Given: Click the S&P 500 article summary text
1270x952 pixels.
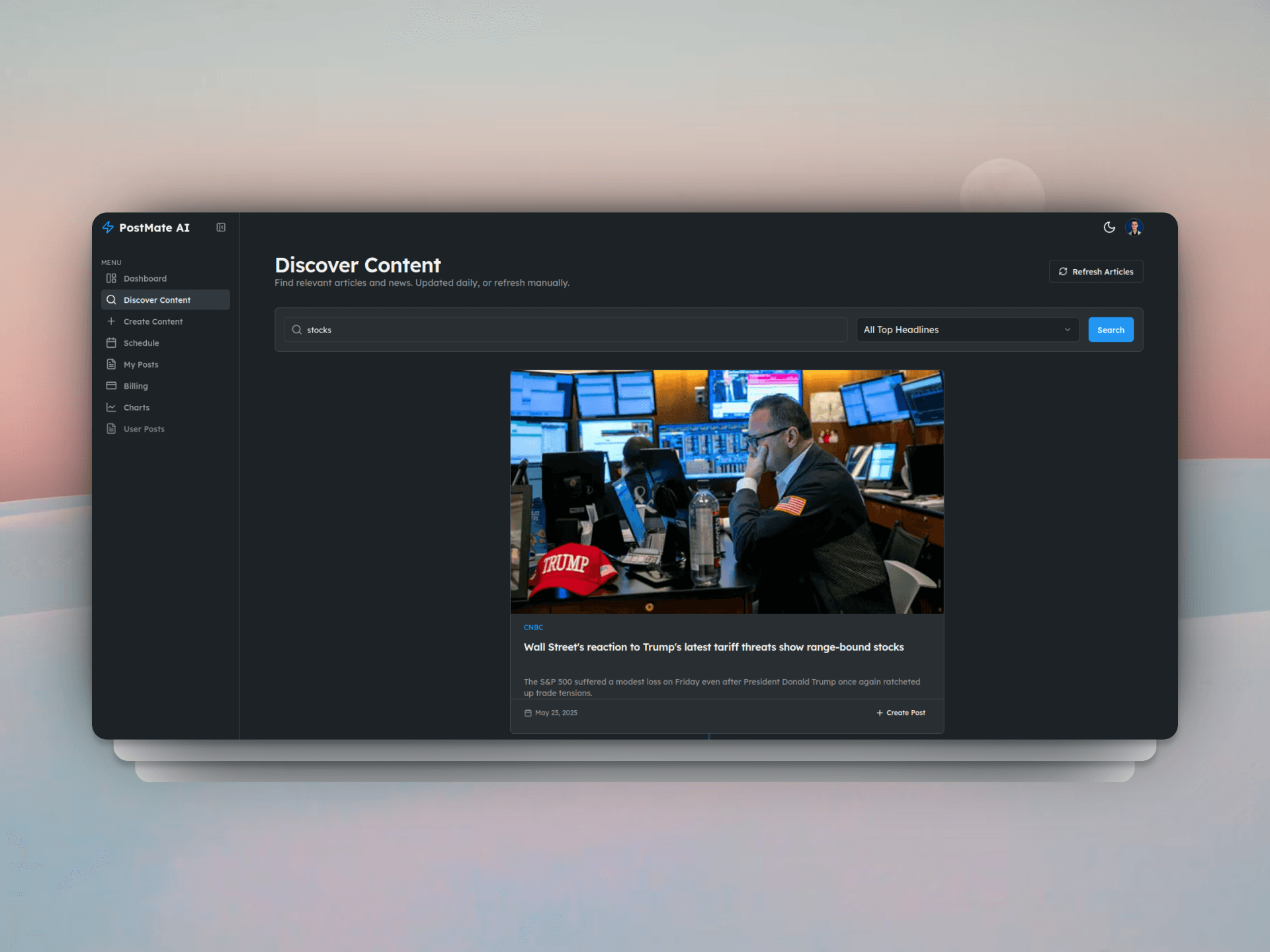Looking at the screenshot, I should (x=722, y=687).
